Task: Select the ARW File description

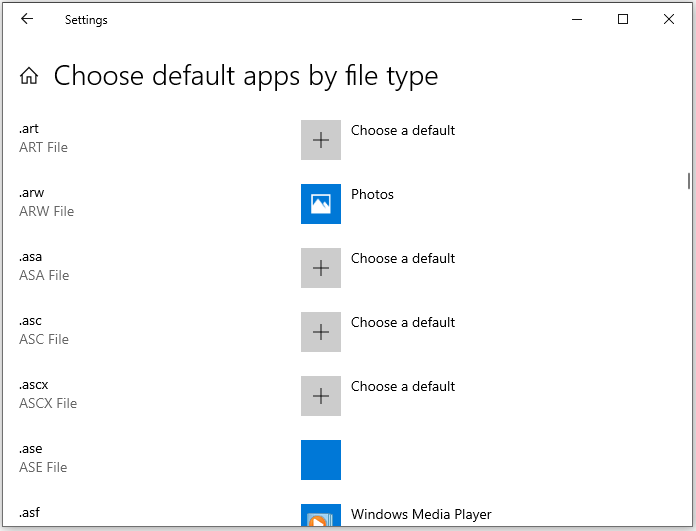Action: click(x=47, y=211)
